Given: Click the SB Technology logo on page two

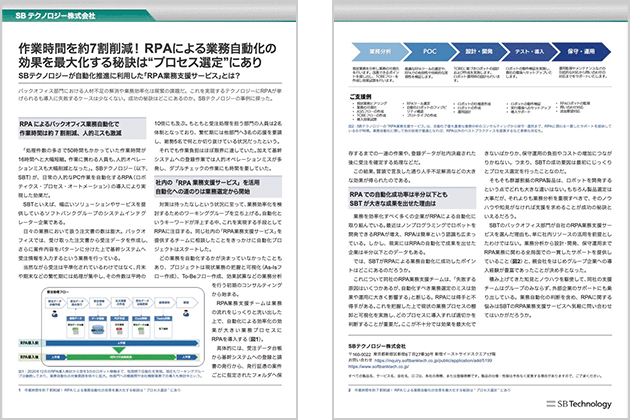Looking at the screenshot, I should click(579, 404).
